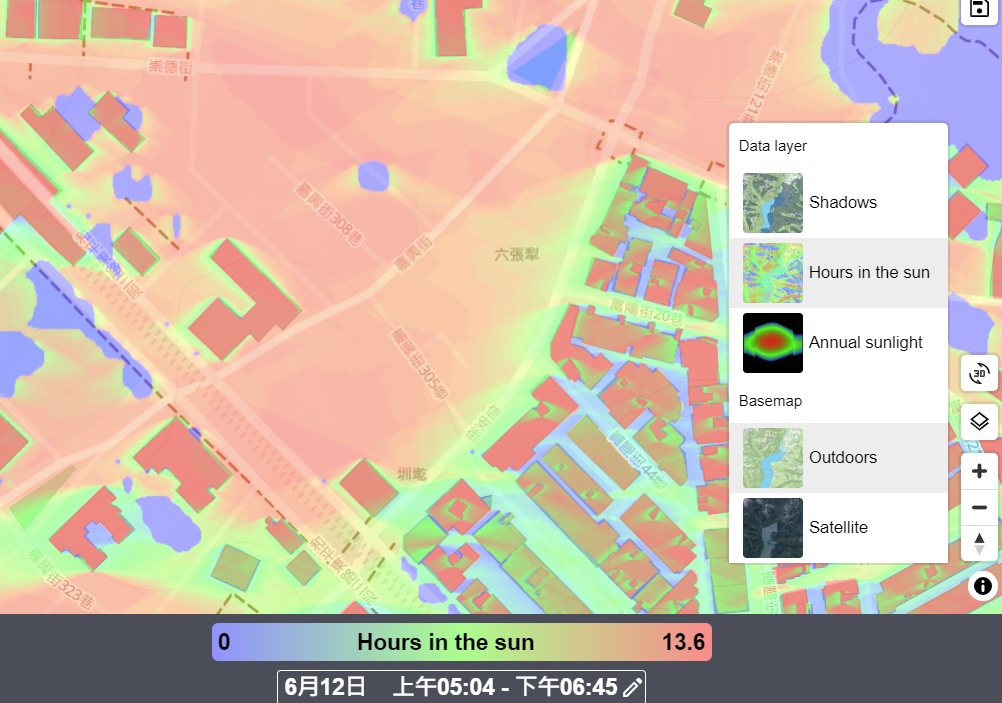Screen dimensions: 1002x703
Task: Zoom in with the plus button
Action: [x=979, y=472]
